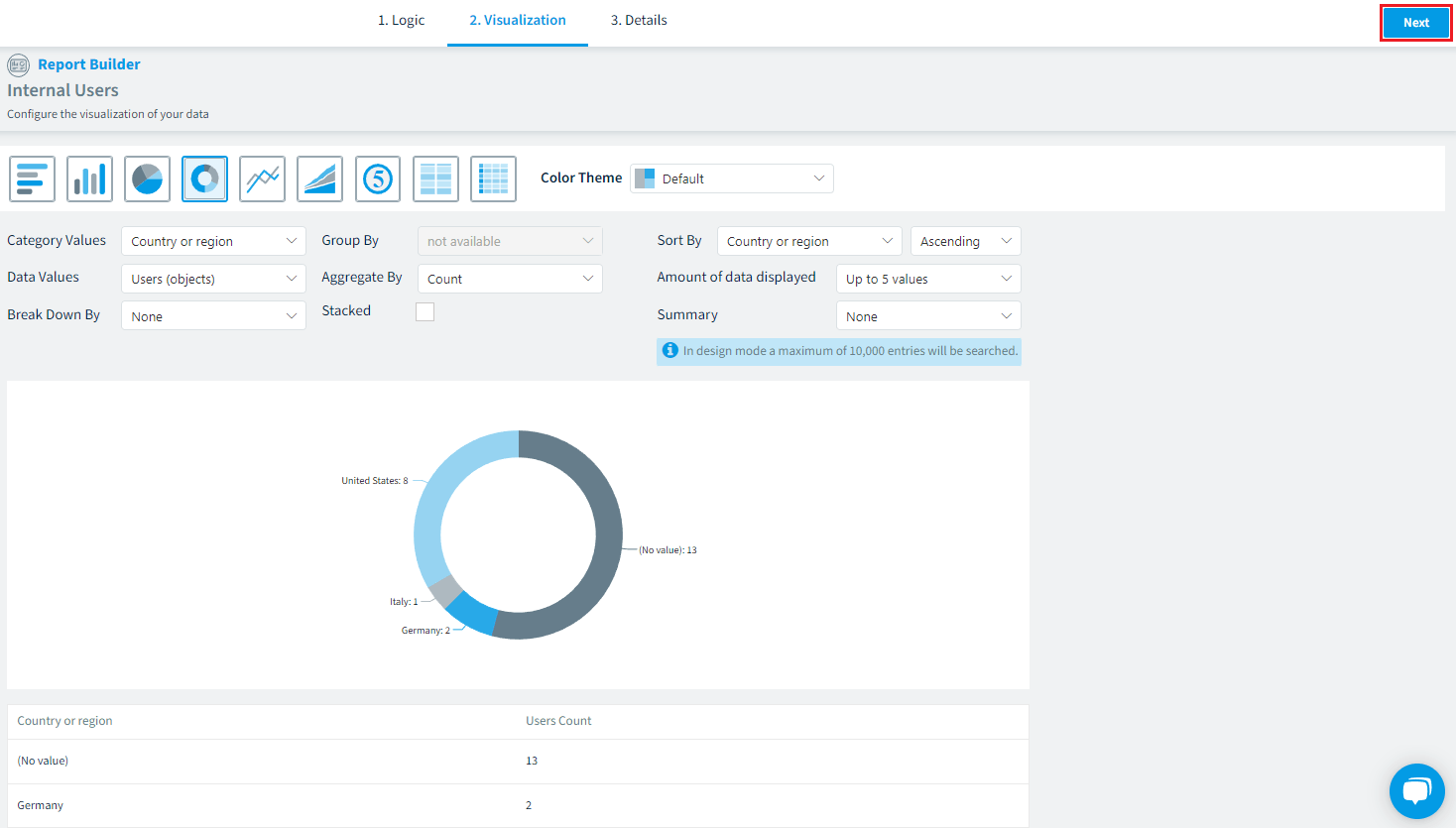Screen dimensions: 1456x828
Task: Select the horizontal bar chart icon
Action: pos(32,178)
